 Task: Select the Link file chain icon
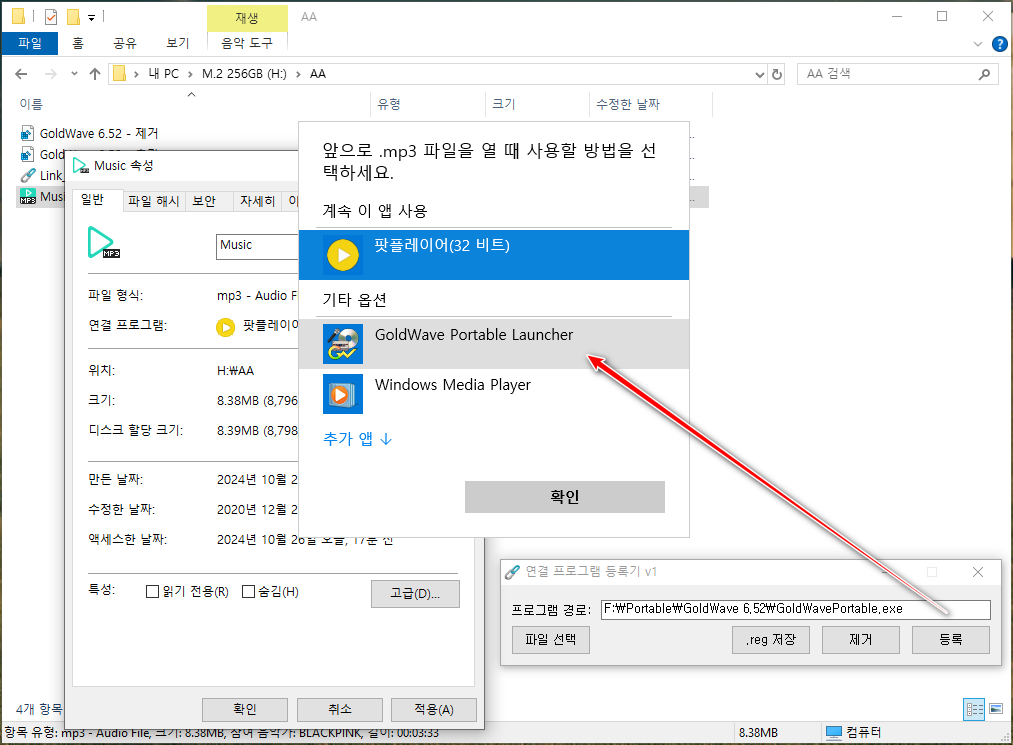pos(27,176)
